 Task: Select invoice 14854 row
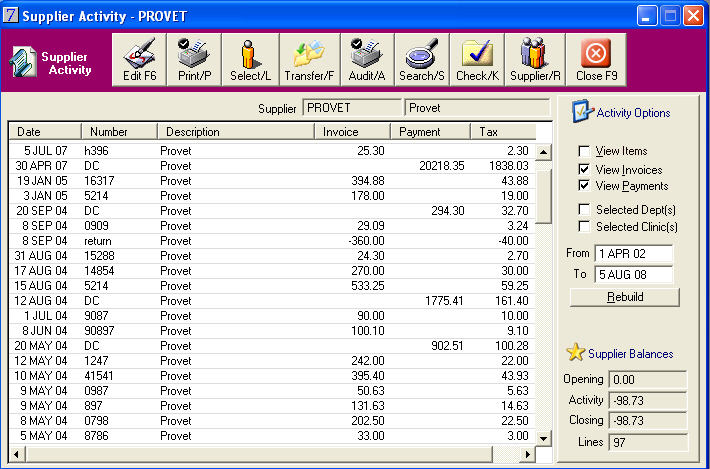coord(272,271)
